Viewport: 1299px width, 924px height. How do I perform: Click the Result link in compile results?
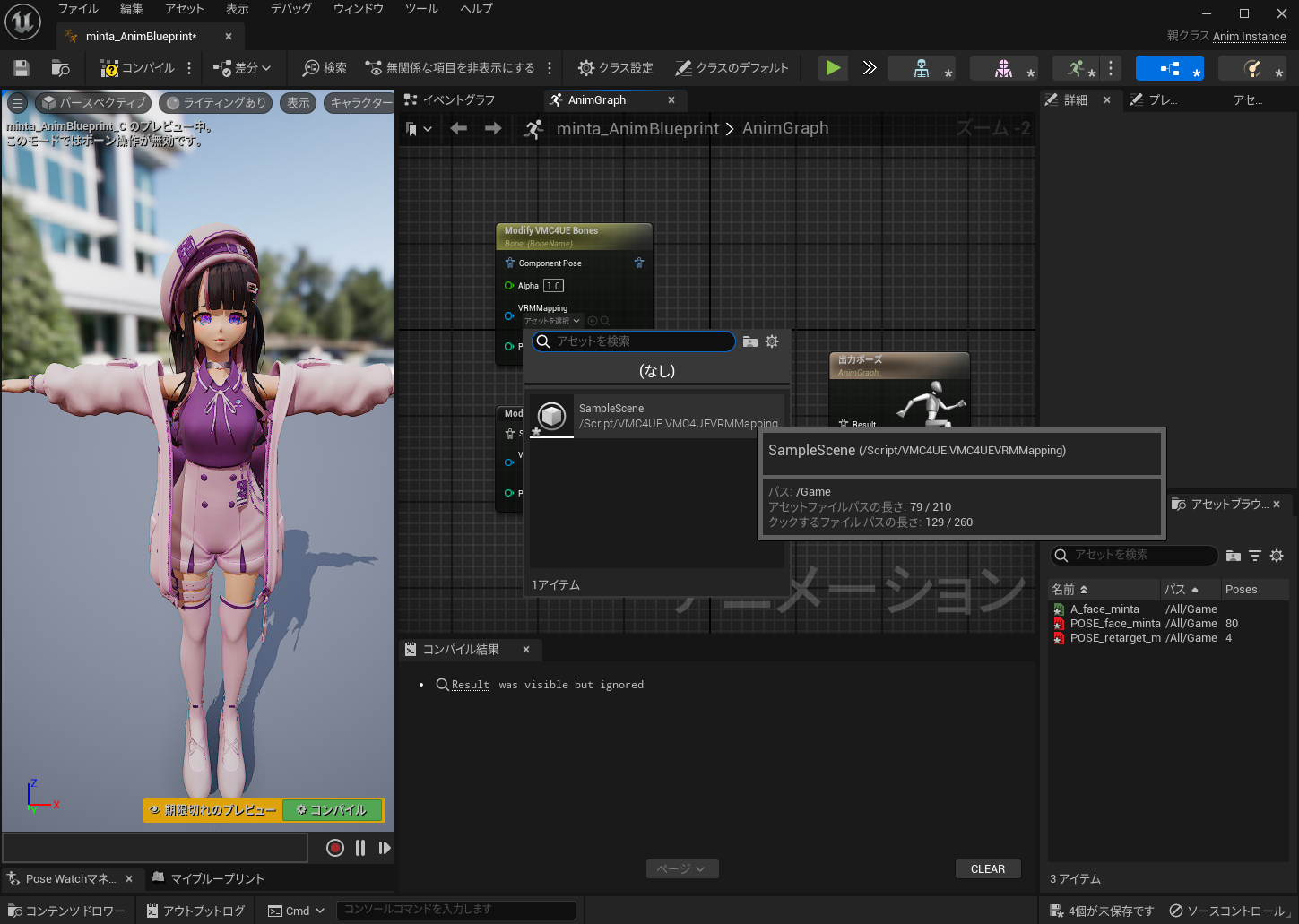click(470, 685)
